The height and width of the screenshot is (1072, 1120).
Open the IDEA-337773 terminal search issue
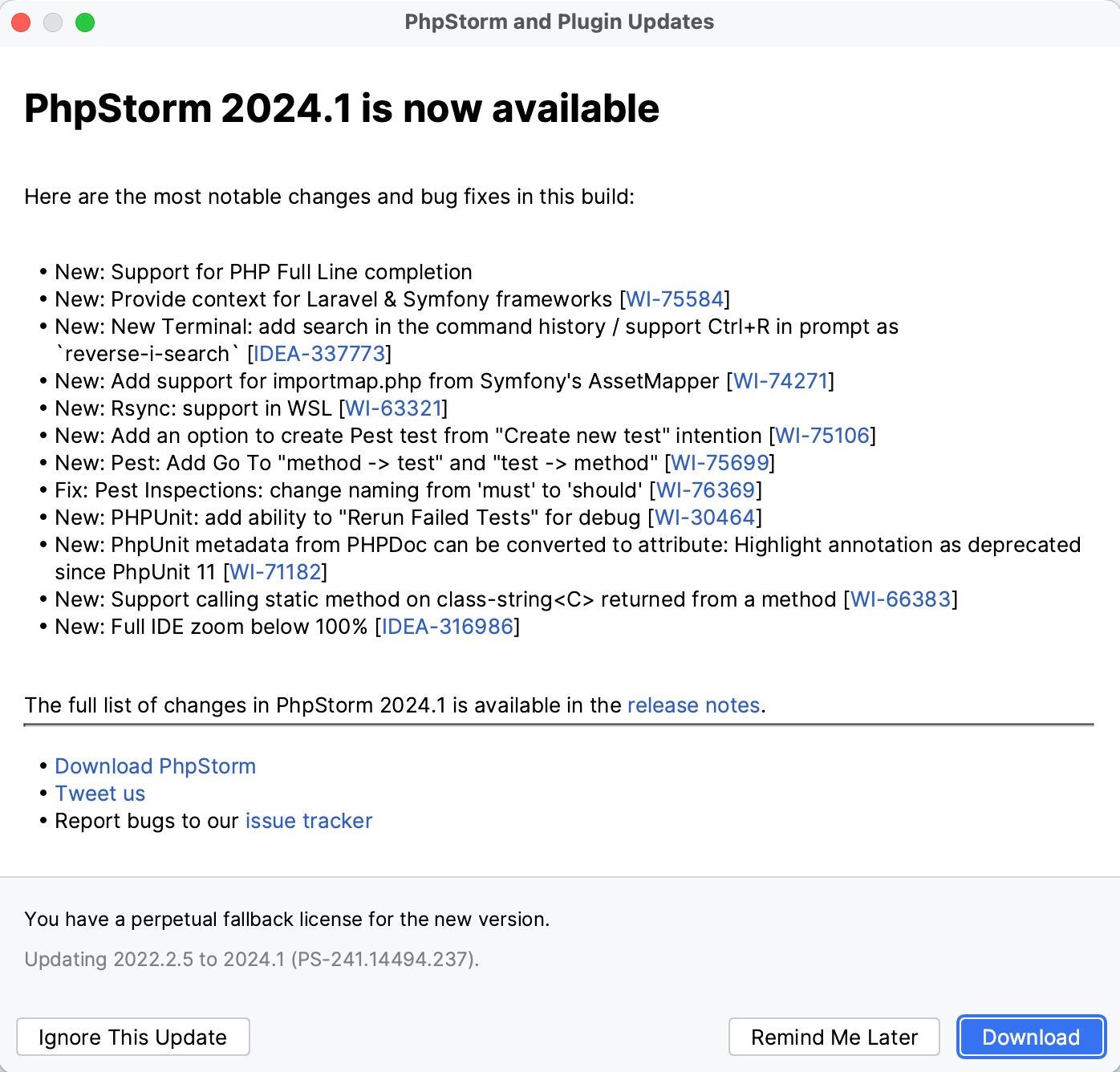click(317, 354)
